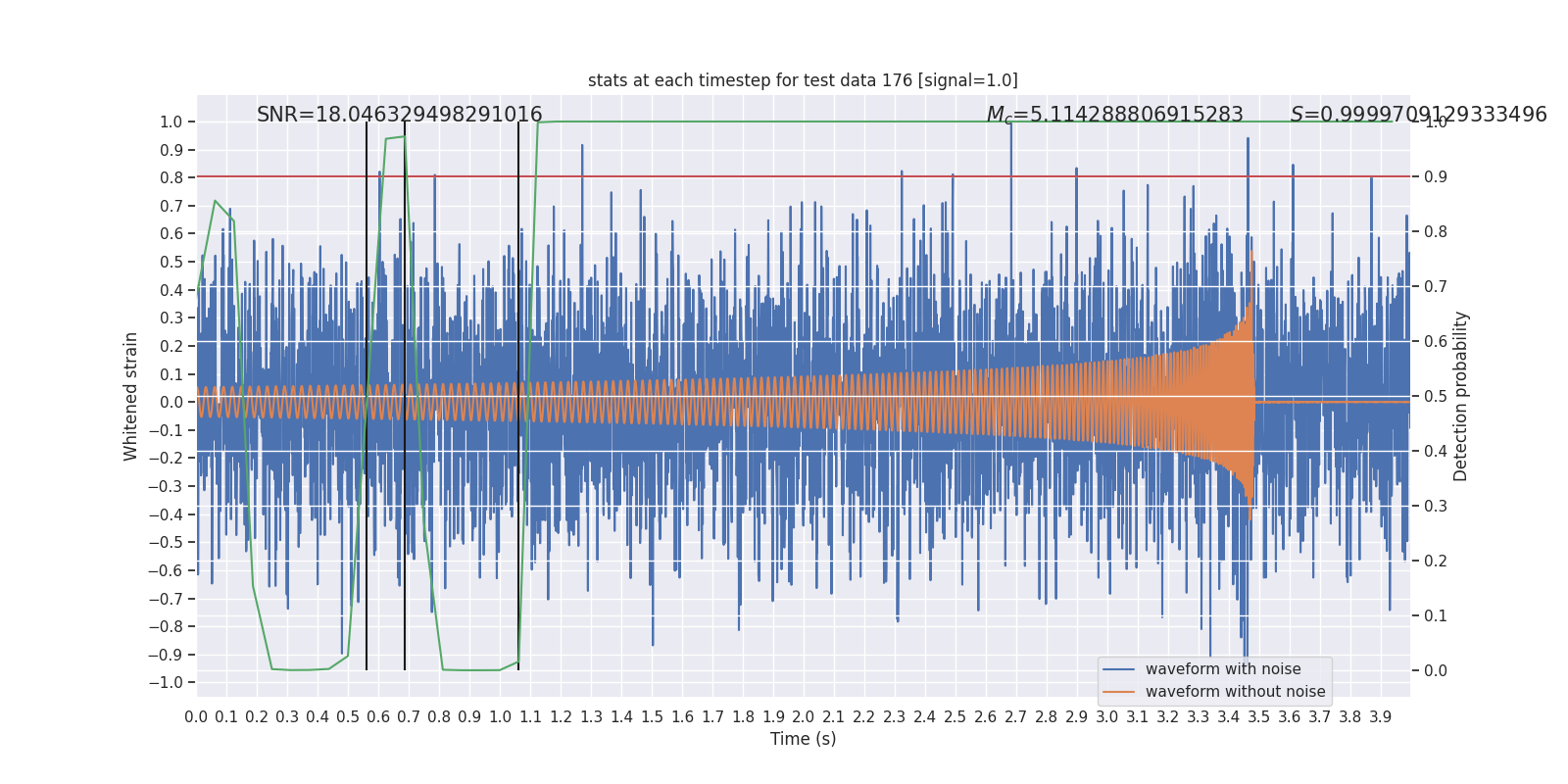Screen dimensions: 1568x784
Task: Select the 3.3 tick on the time axis
Action: [1199, 717]
